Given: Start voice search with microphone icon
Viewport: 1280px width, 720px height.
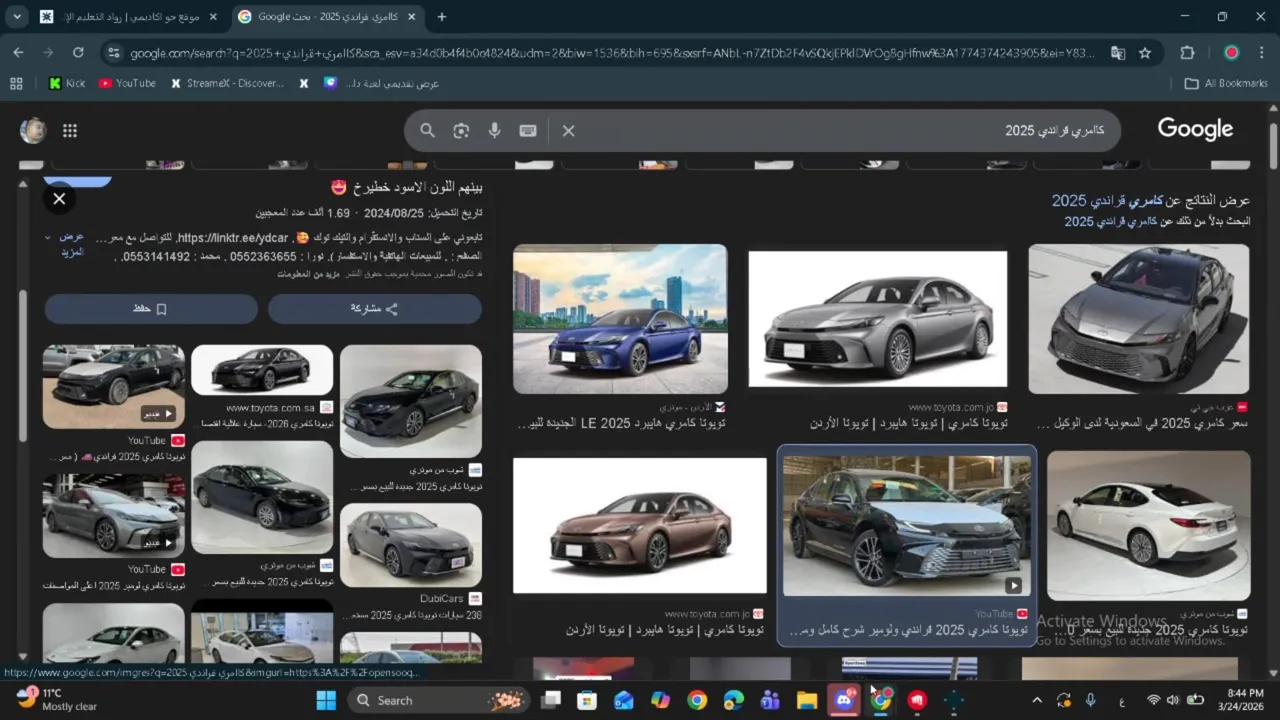Looking at the screenshot, I should (494, 131).
